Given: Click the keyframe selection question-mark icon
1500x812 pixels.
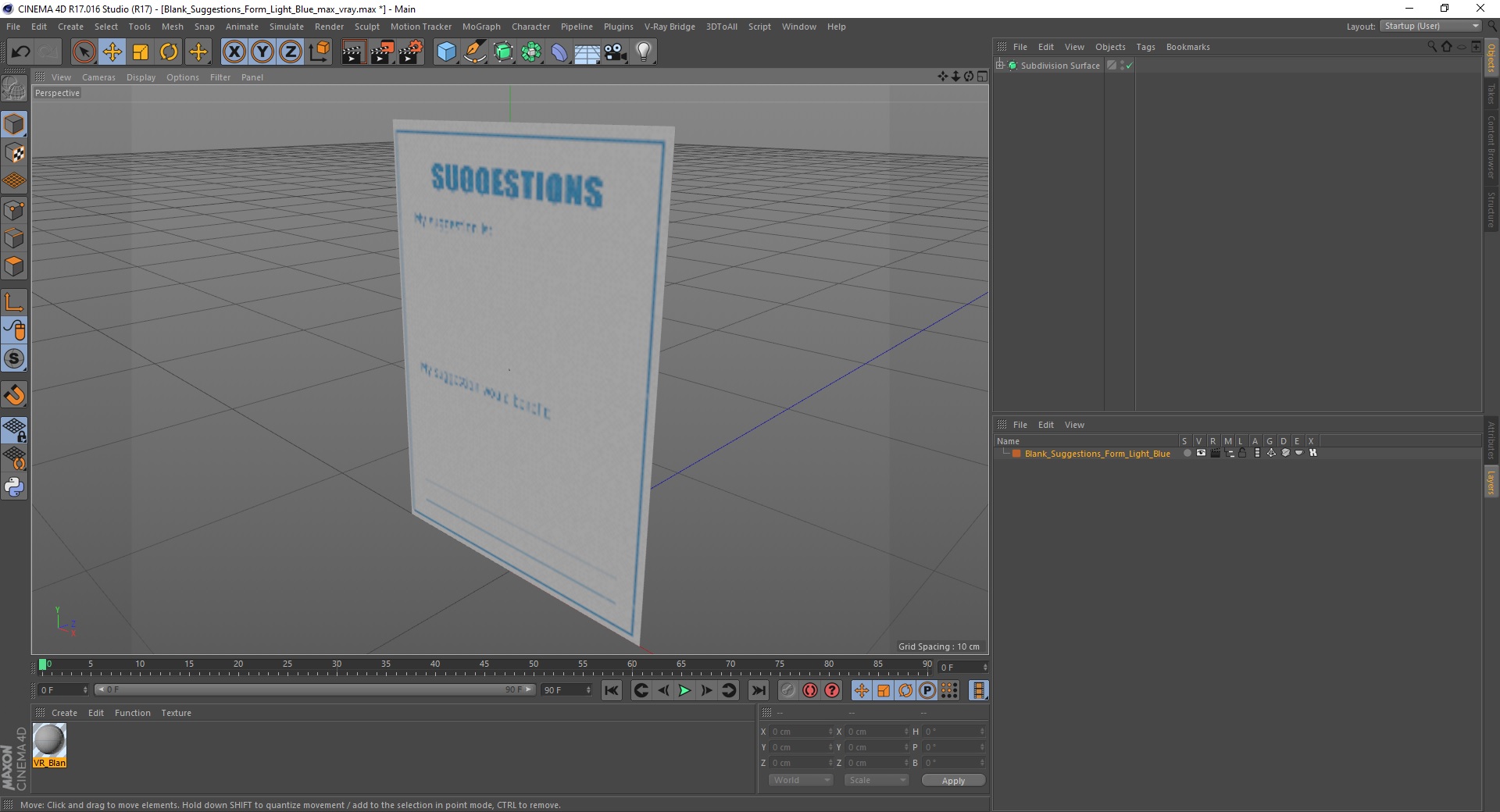Looking at the screenshot, I should [x=832, y=690].
